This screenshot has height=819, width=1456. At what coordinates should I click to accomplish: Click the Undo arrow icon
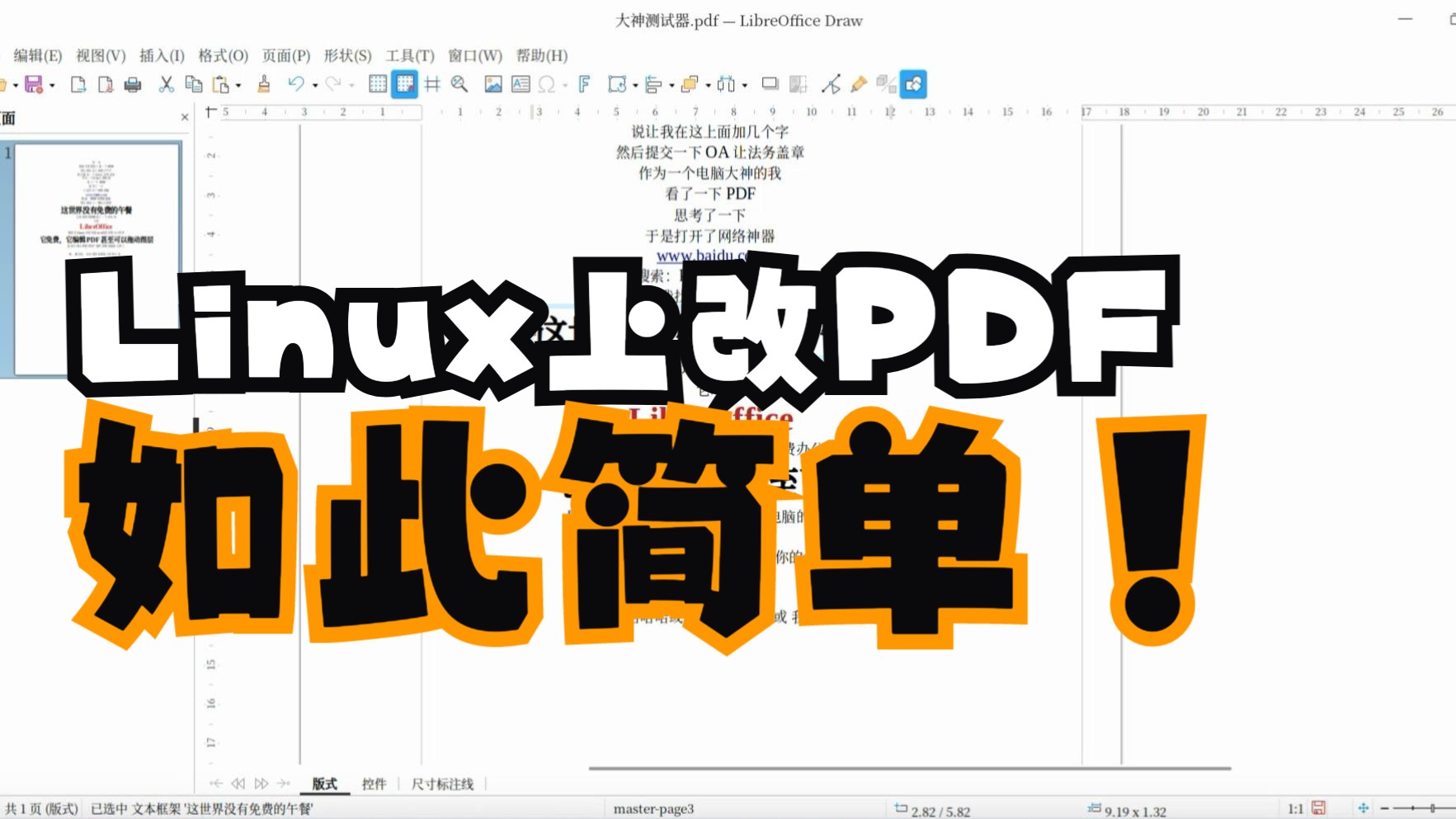pyautogui.click(x=296, y=84)
